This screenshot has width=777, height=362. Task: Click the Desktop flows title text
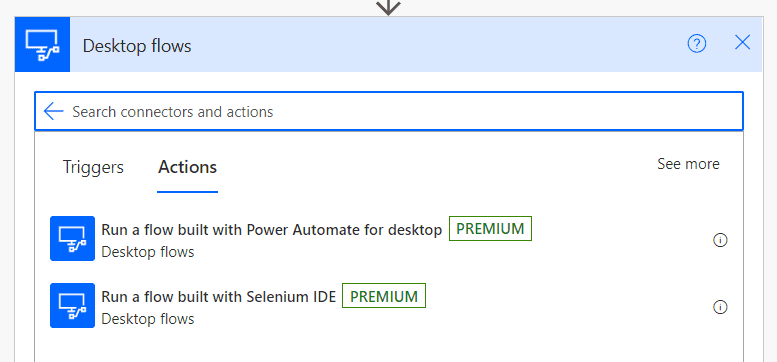137,46
